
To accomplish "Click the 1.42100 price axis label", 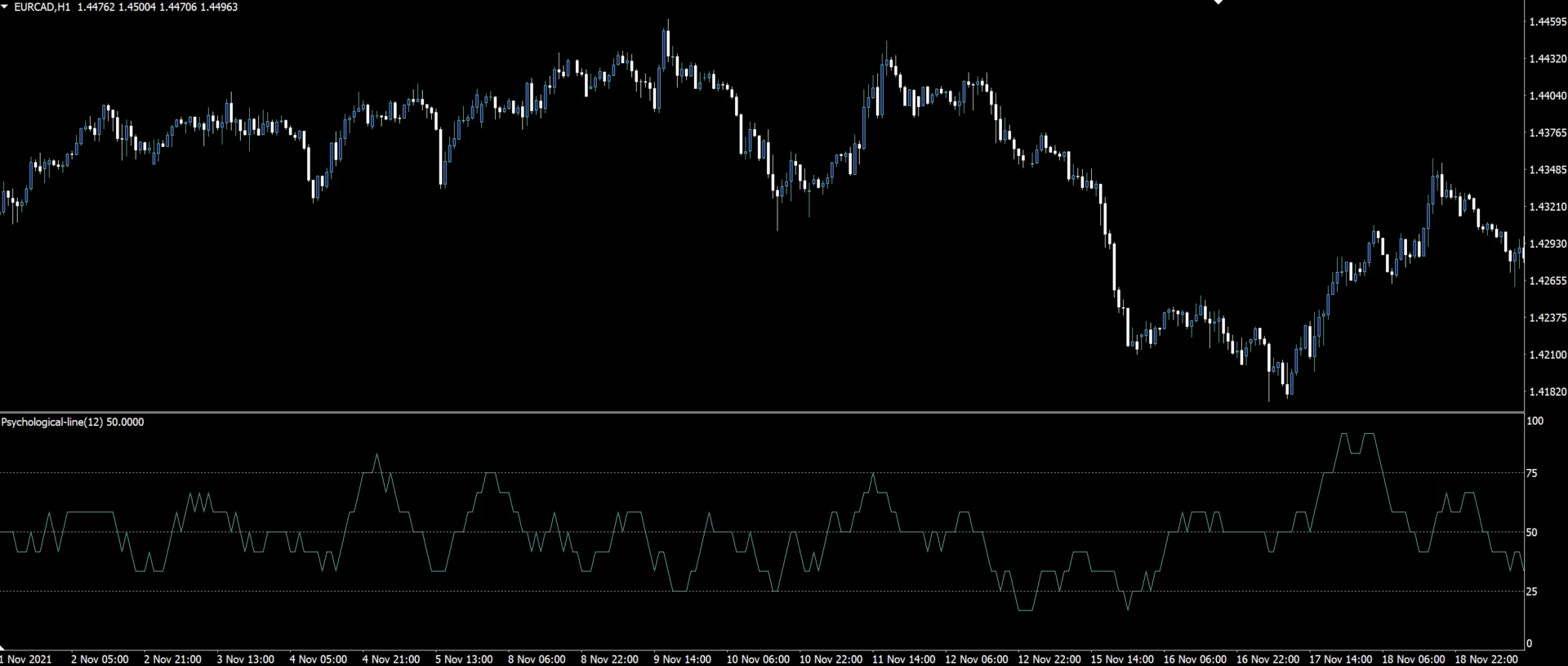I will (x=1547, y=355).
